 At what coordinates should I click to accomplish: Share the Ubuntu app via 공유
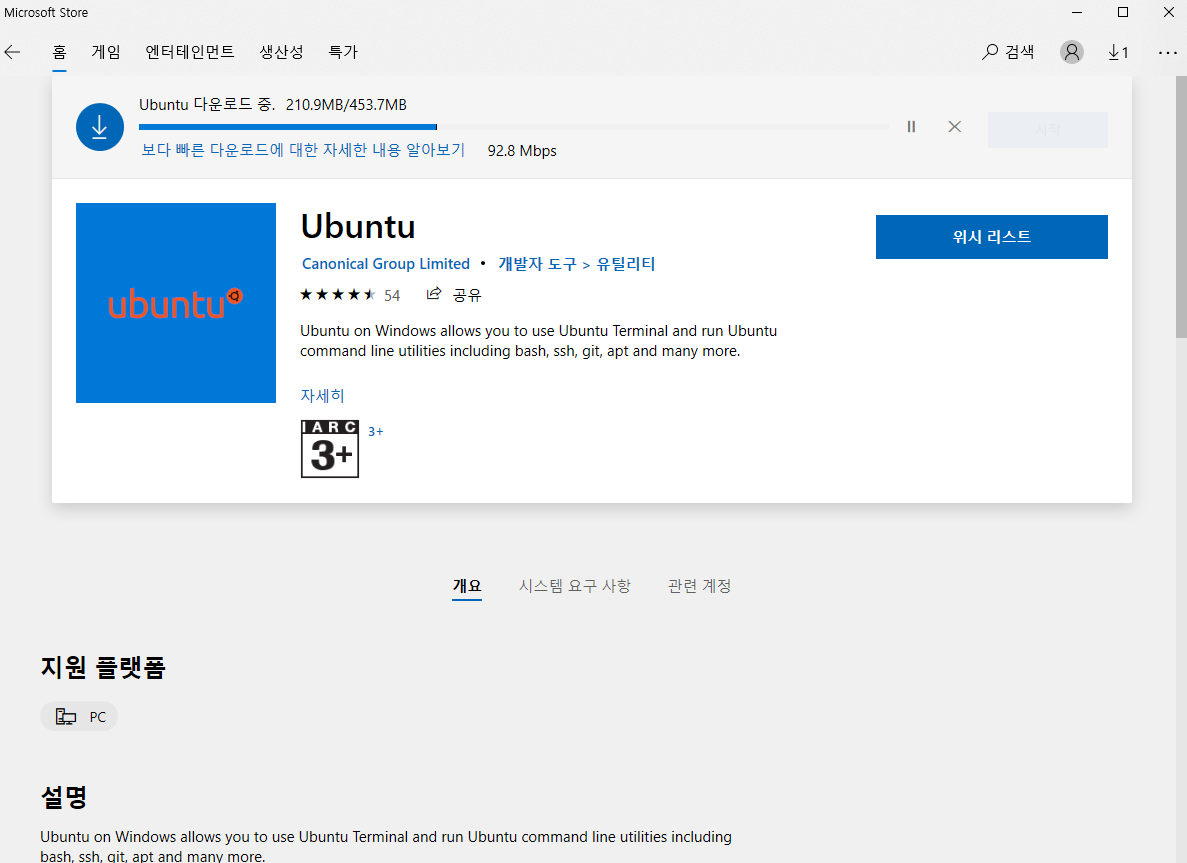(x=454, y=294)
